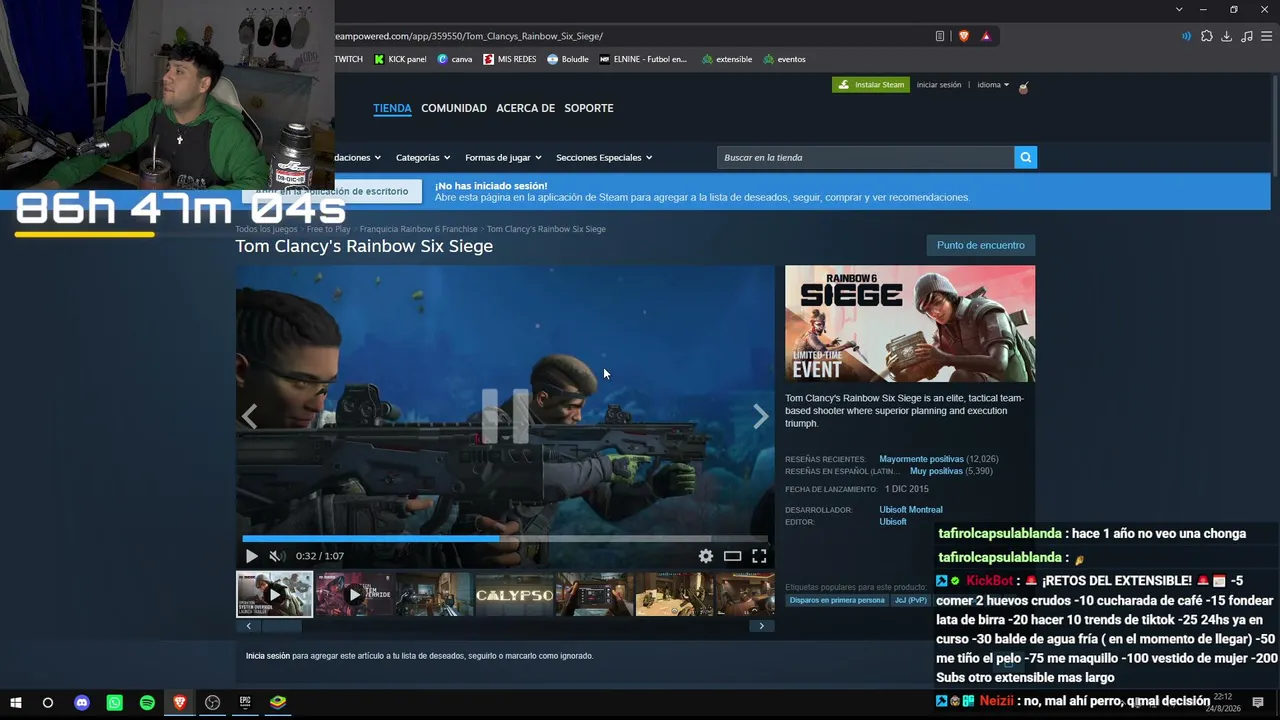The height and width of the screenshot is (720, 1280).
Task: Open the eventos bookmark
Action: tap(784, 59)
